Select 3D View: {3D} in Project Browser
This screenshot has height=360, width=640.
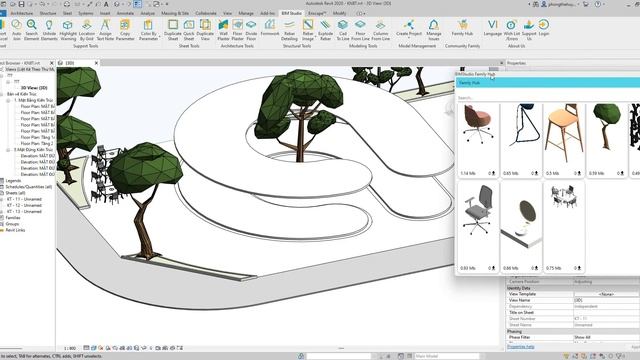point(34,88)
